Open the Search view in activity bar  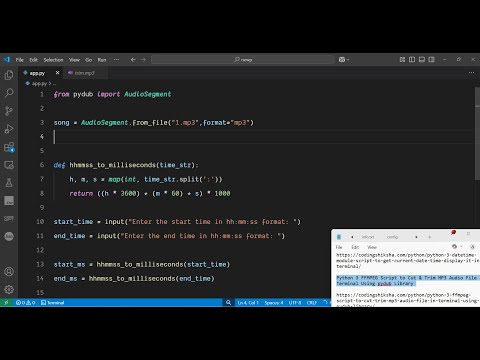click(x=9, y=93)
